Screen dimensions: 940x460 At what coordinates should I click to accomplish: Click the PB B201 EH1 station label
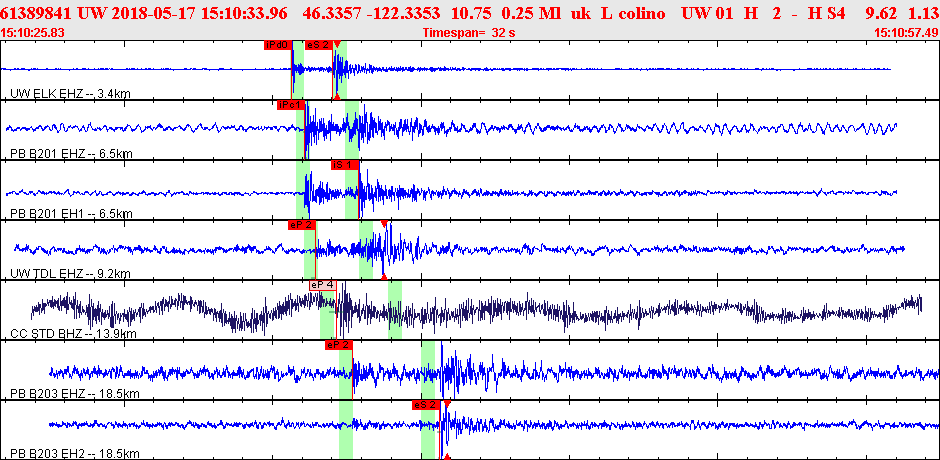click(69, 213)
